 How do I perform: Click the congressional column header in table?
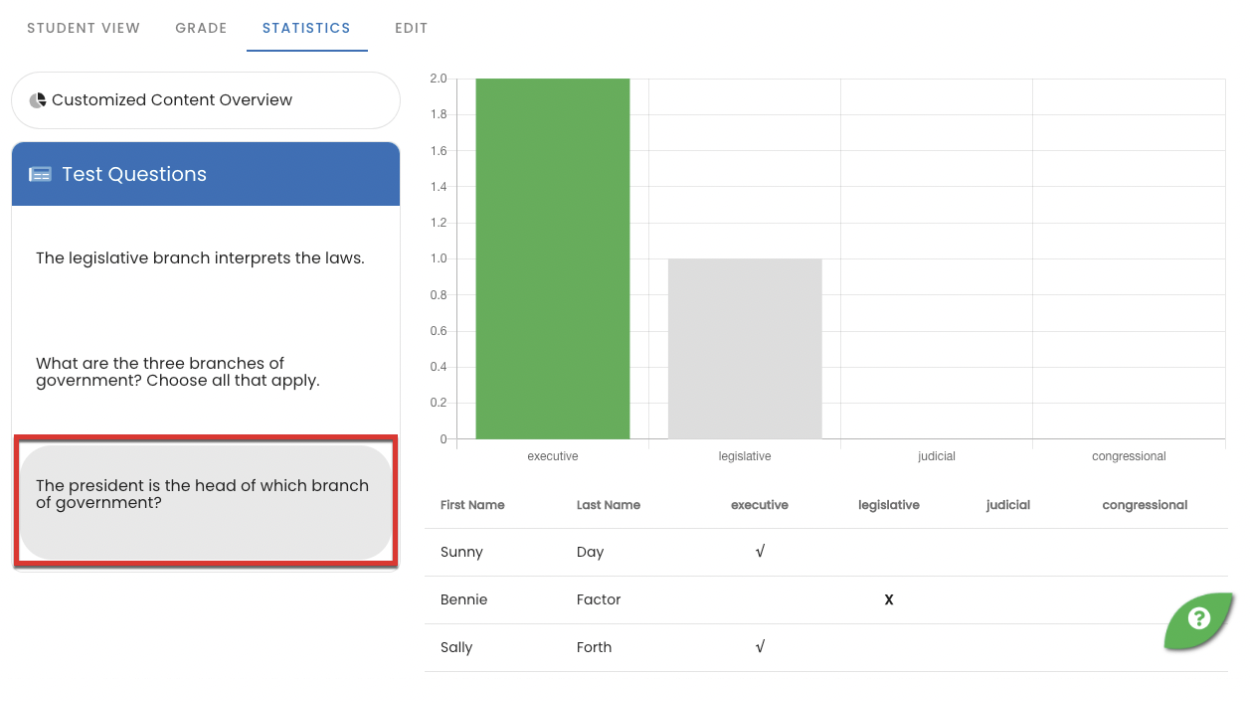click(1145, 505)
